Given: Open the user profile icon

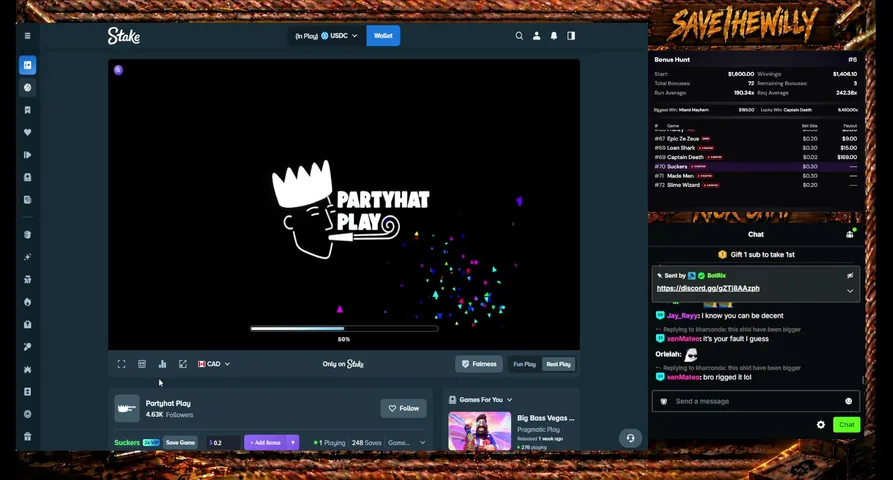Looking at the screenshot, I should (536, 35).
